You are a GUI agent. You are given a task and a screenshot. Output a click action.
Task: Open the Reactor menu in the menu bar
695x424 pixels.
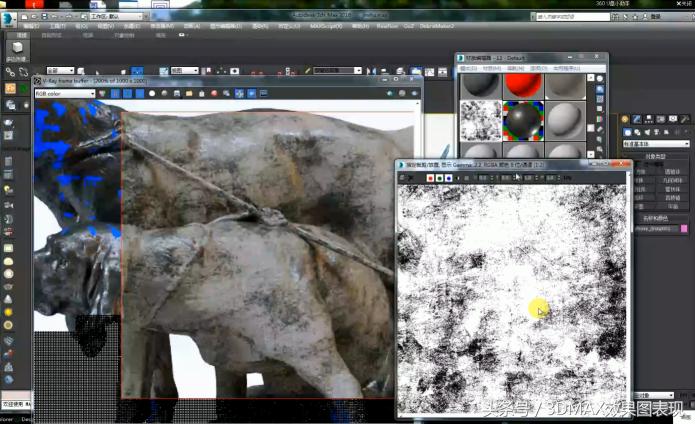point(387,26)
